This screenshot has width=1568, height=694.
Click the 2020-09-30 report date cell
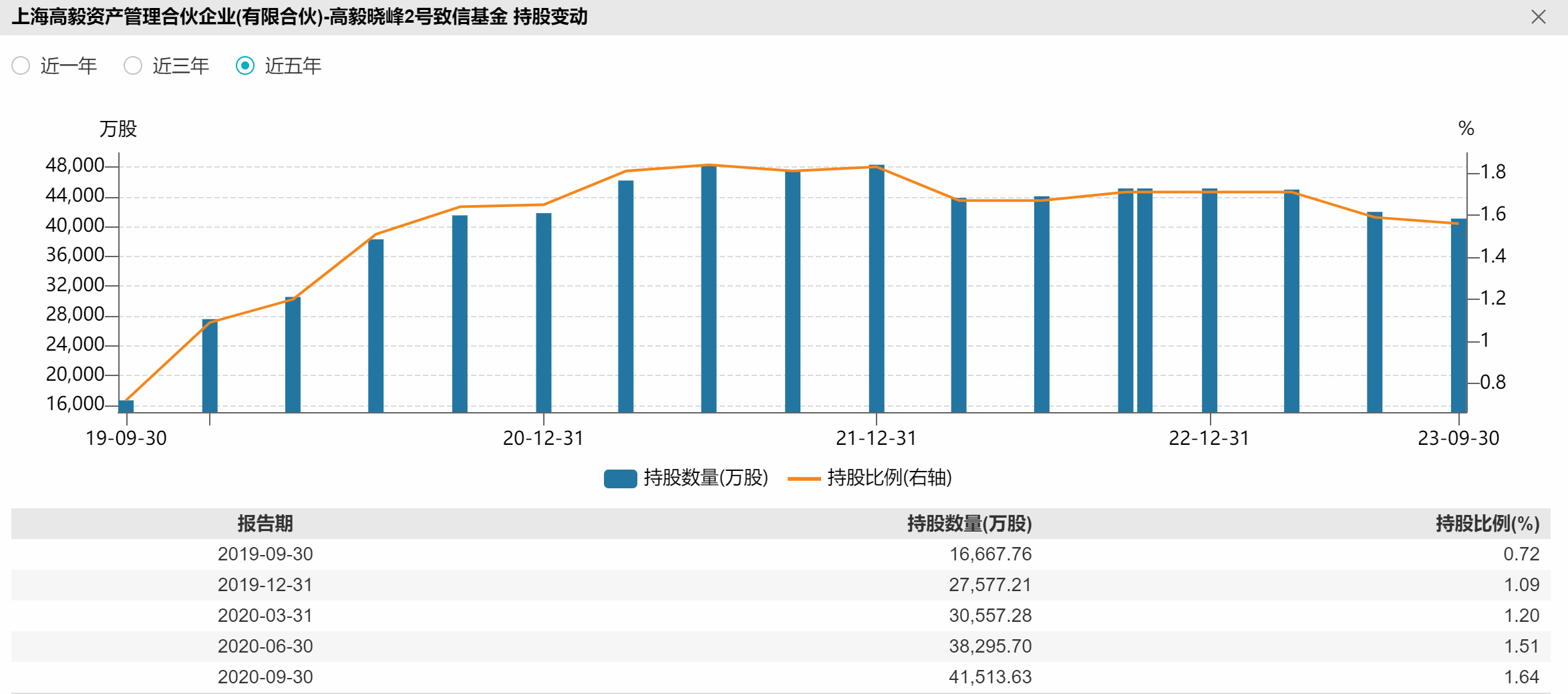coord(265,677)
